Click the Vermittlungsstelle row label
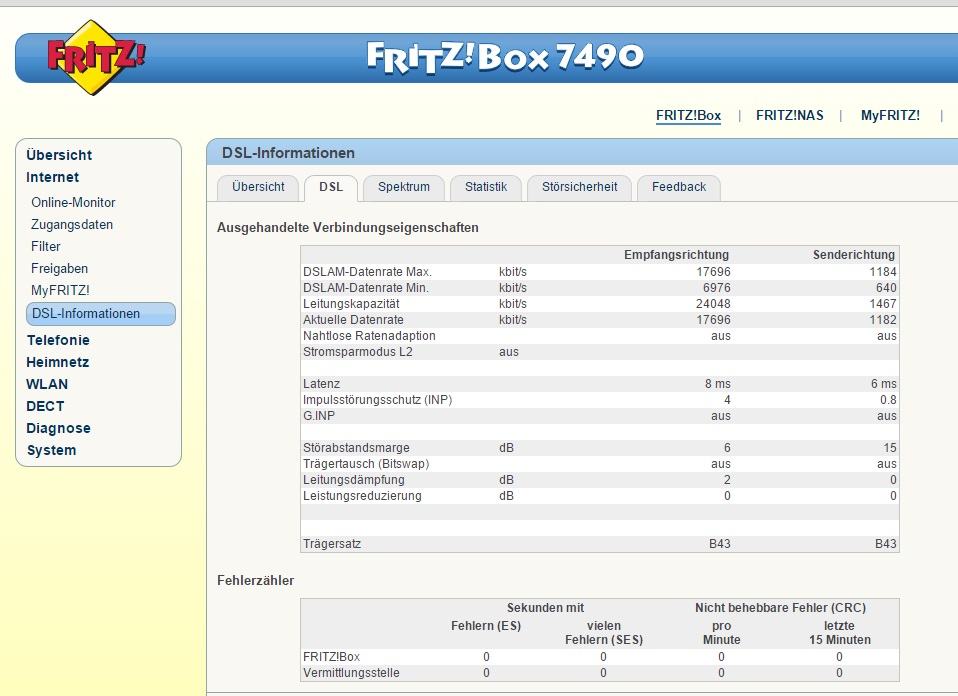The width and height of the screenshot is (958, 696). [x=351, y=673]
